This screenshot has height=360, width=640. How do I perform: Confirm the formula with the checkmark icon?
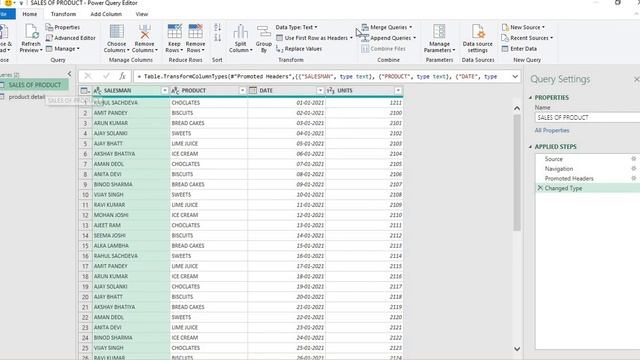pos(106,76)
